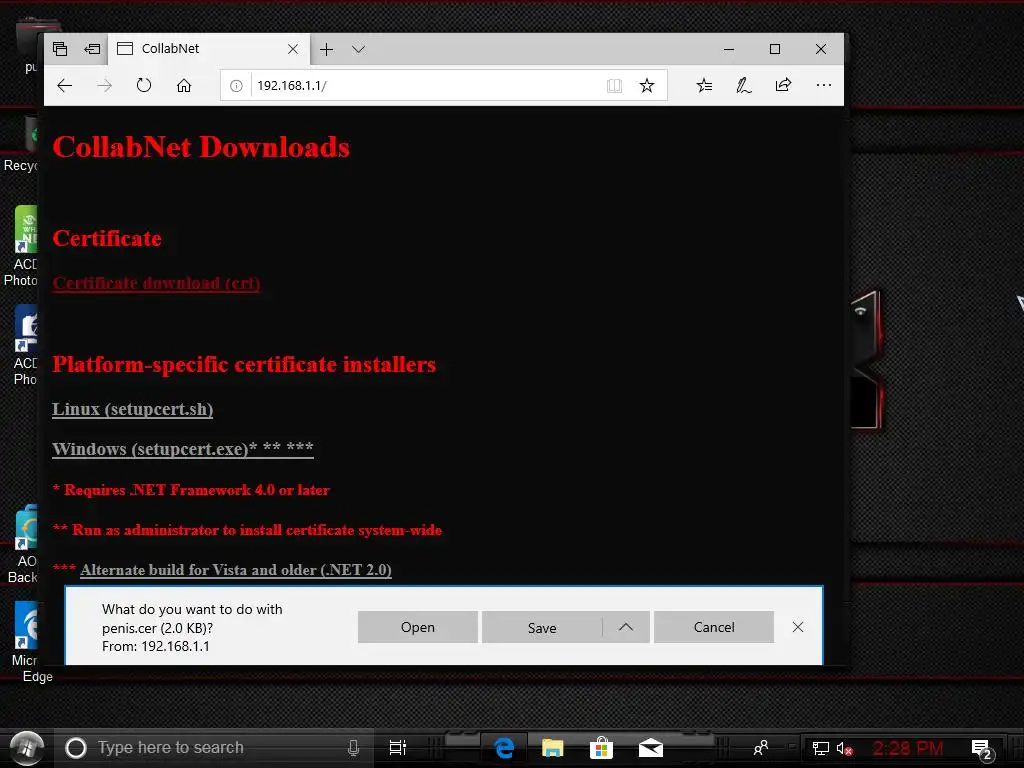Click the Run as administrator note

tap(248, 530)
